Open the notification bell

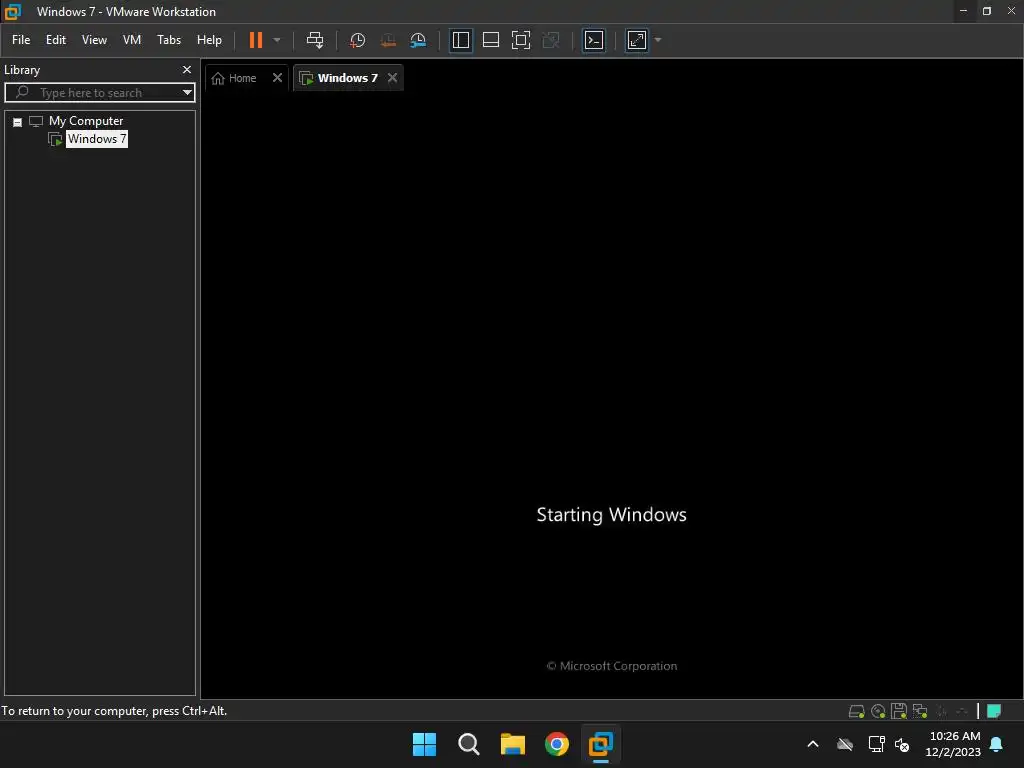997,744
